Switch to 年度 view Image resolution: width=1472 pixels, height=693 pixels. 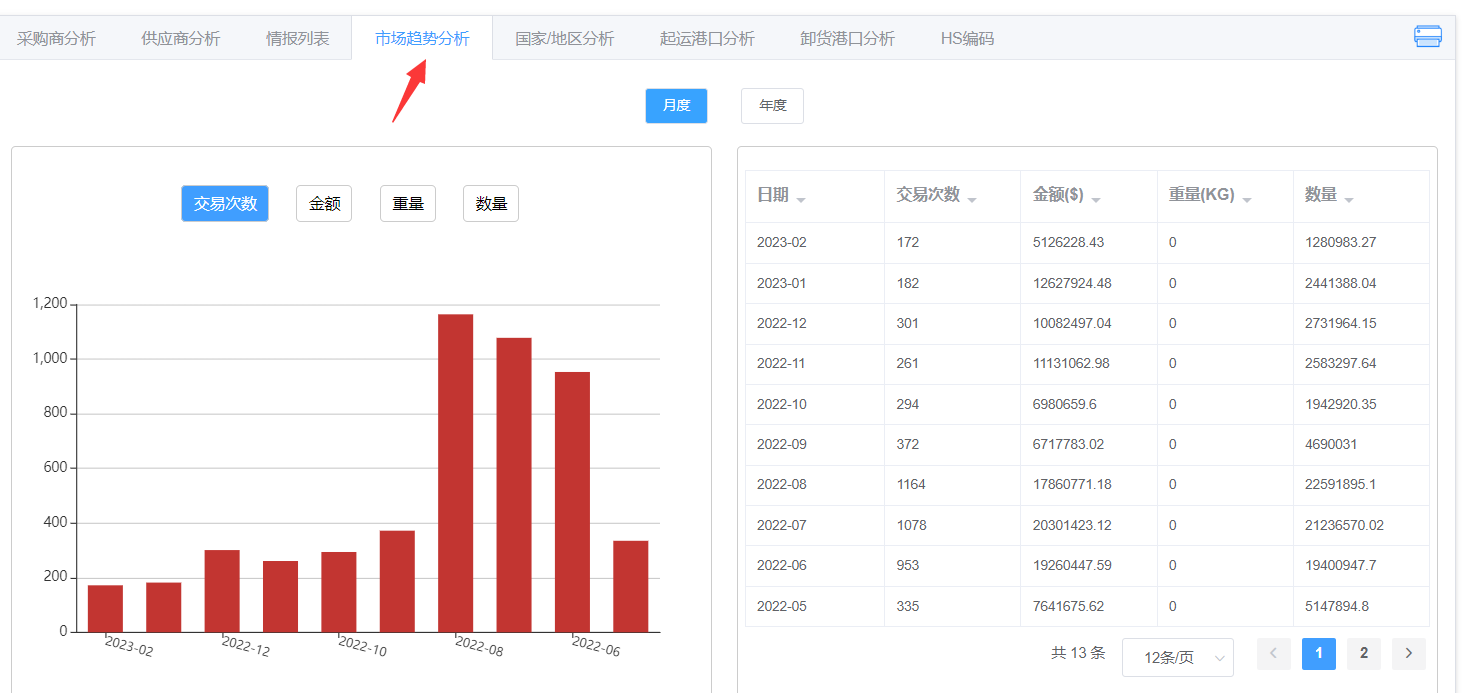pos(772,106)
